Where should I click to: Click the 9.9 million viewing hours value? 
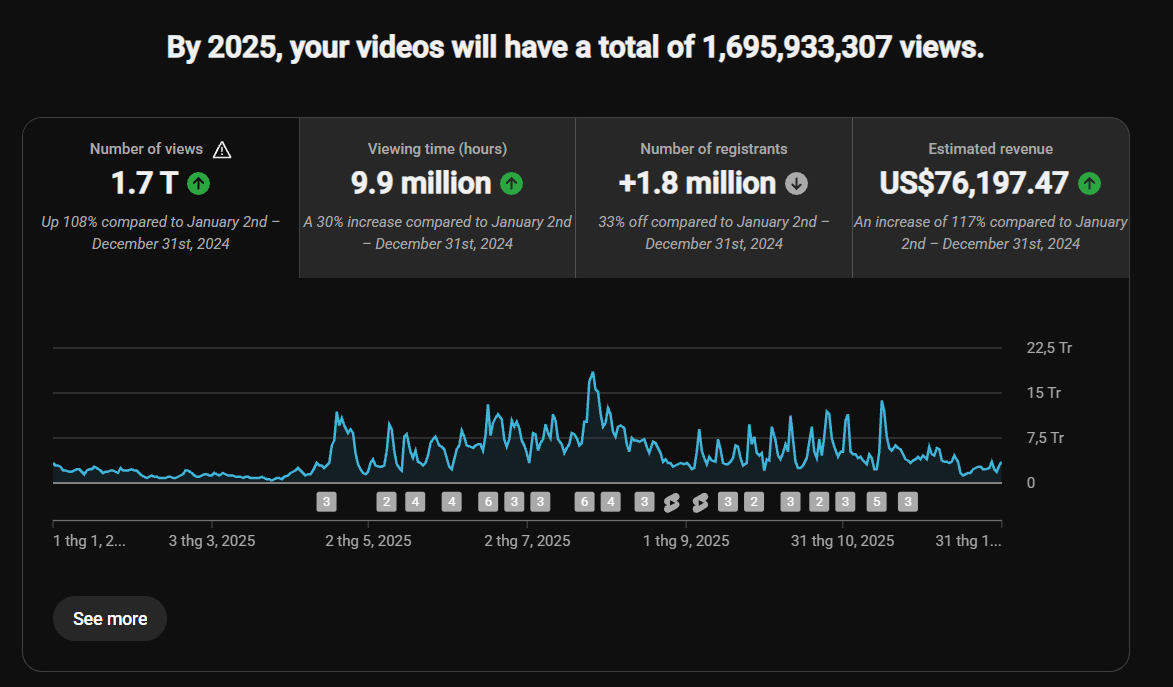tap(420, 183)
